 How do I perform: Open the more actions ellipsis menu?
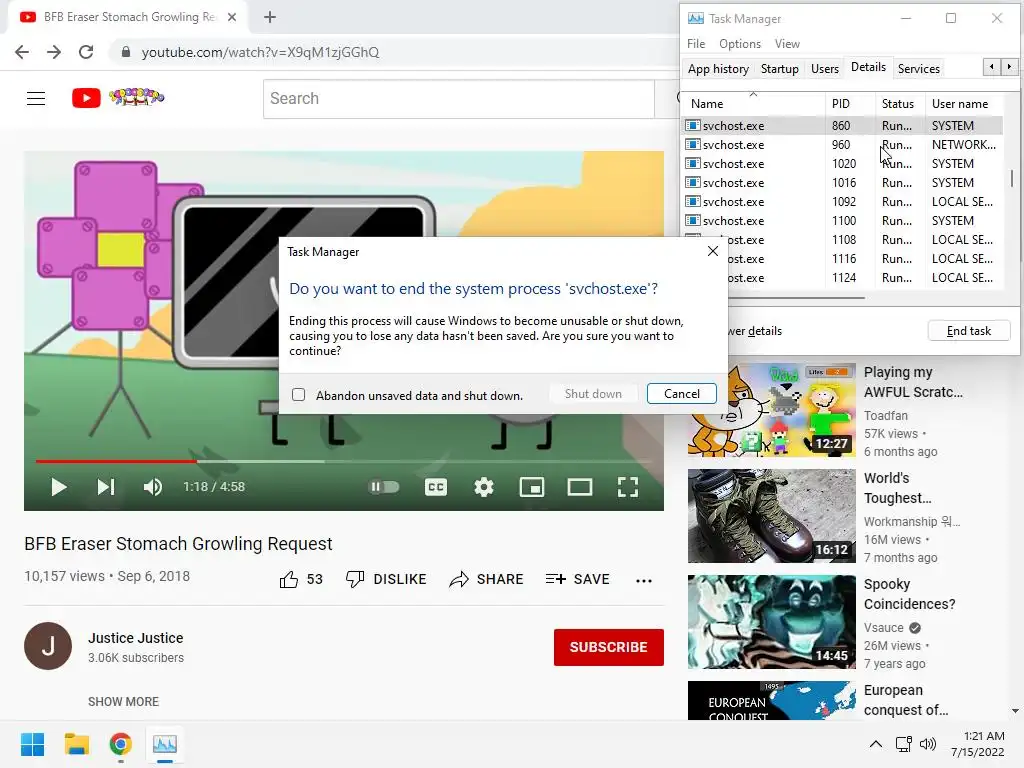pyautogui.click(x=644, y=581)
